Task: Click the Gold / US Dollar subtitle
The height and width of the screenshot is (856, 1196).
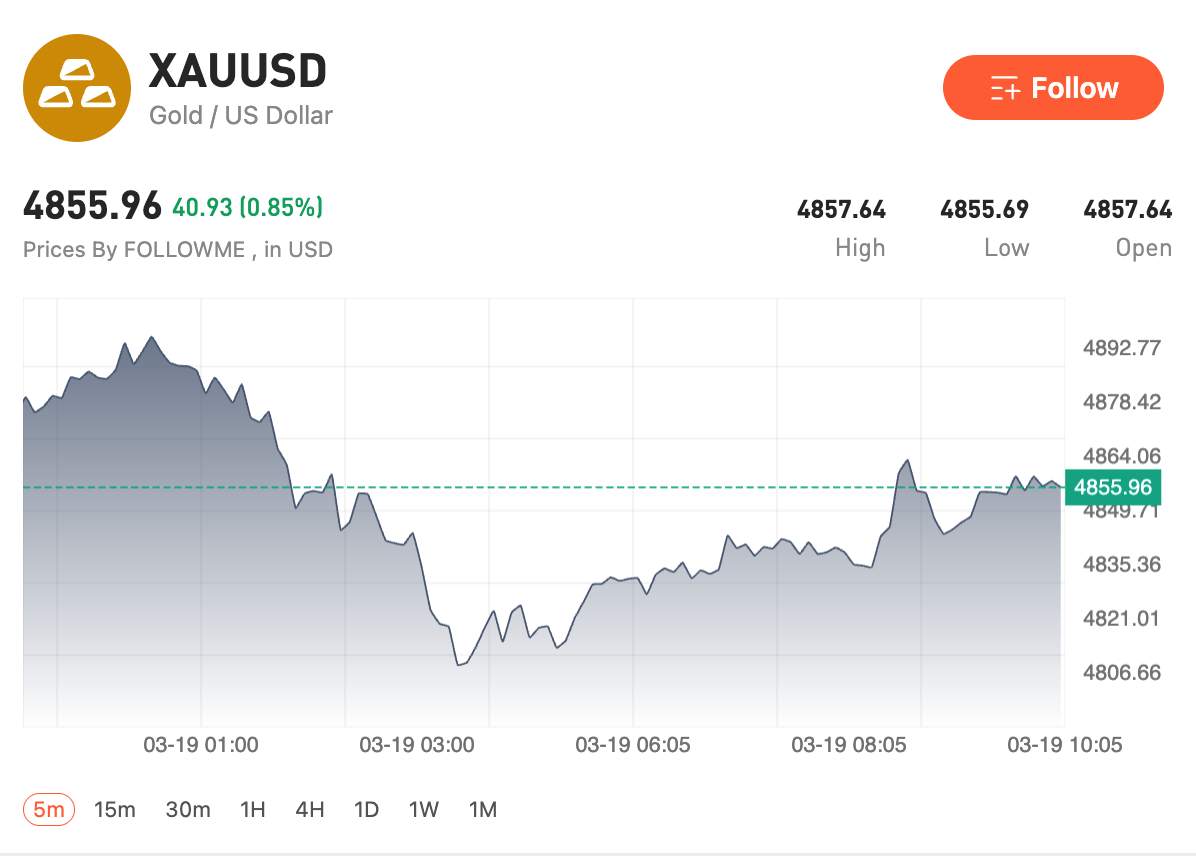Action: [240, 116]
